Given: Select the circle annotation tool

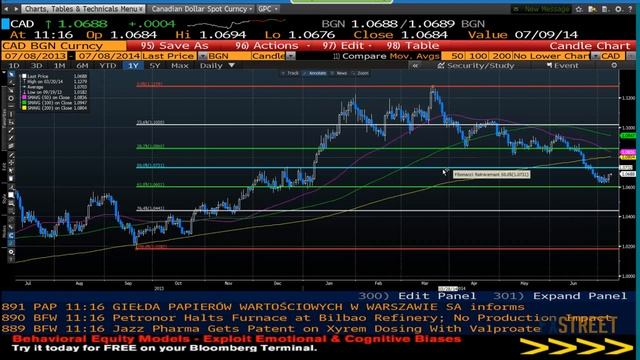Looking at the screenshot, I should pos(11,98).
